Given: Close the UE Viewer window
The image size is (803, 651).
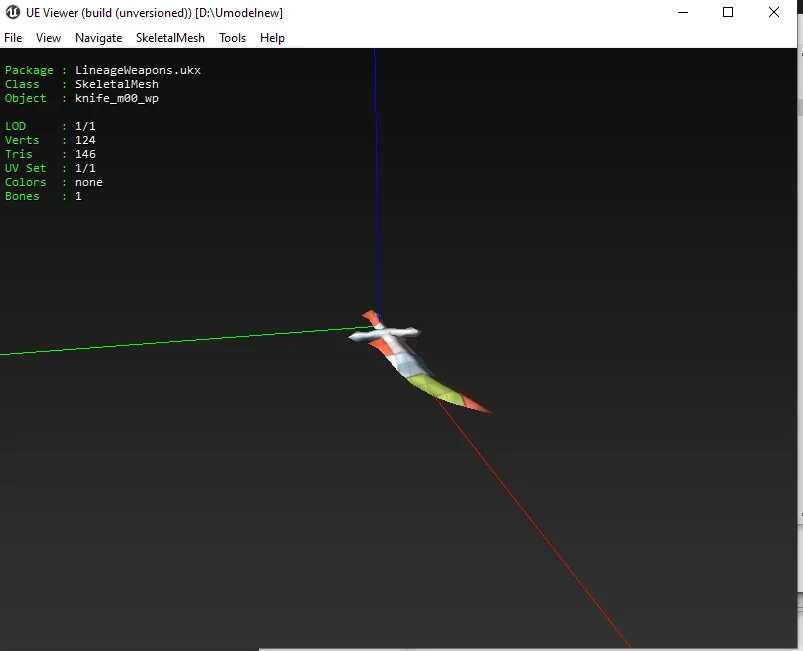Looking at the screenshot, I should pyautogui.click(x=774, y=12).
